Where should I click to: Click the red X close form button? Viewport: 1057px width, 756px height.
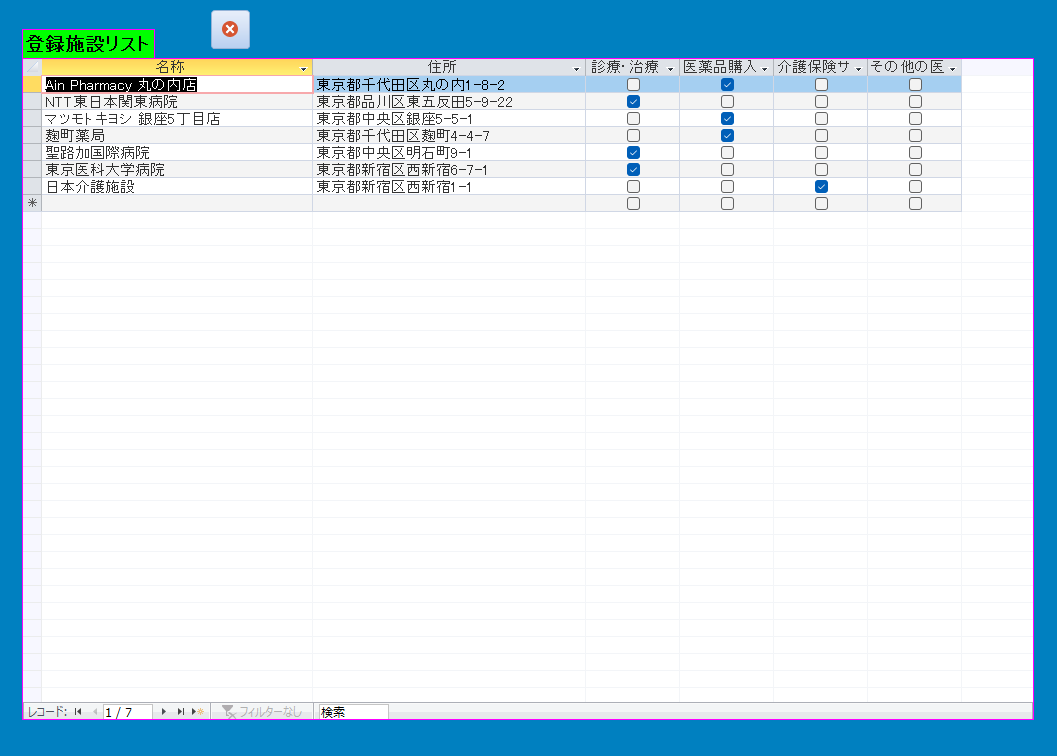(230, 29)
